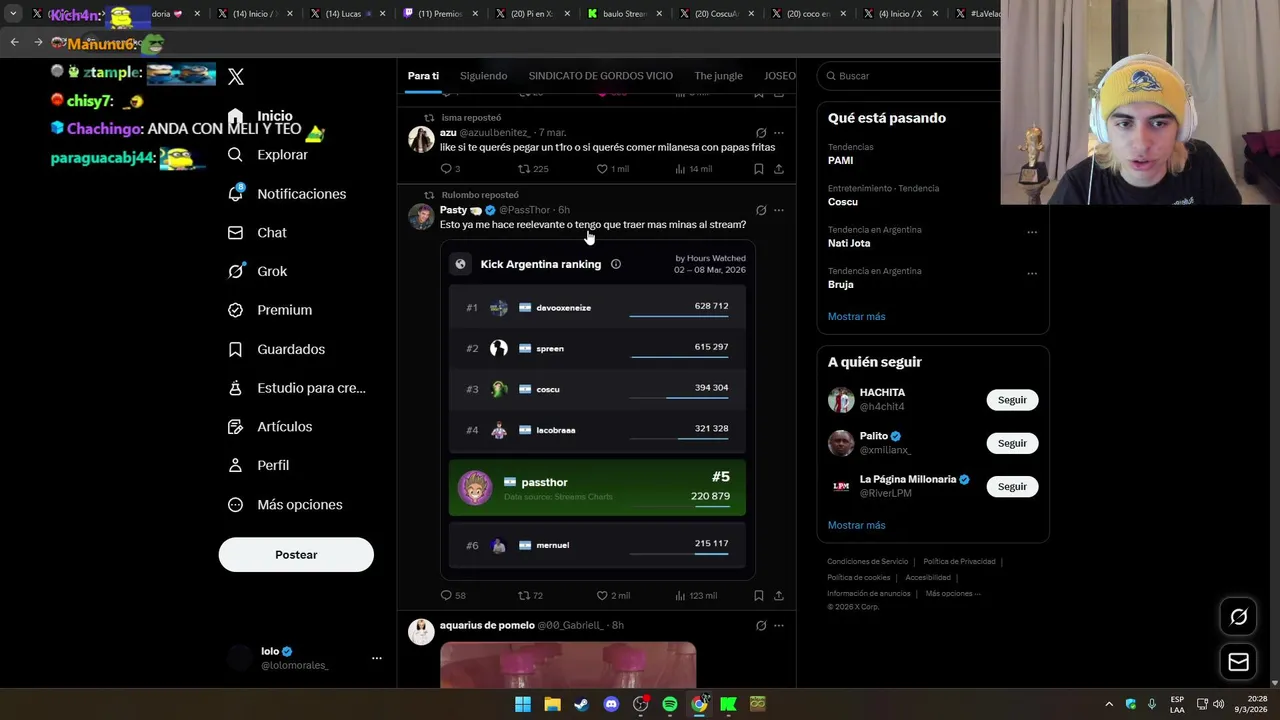1280x720 pixels.
Task: Open the floating messages envelope button
Action: [x=1238, y=662]
